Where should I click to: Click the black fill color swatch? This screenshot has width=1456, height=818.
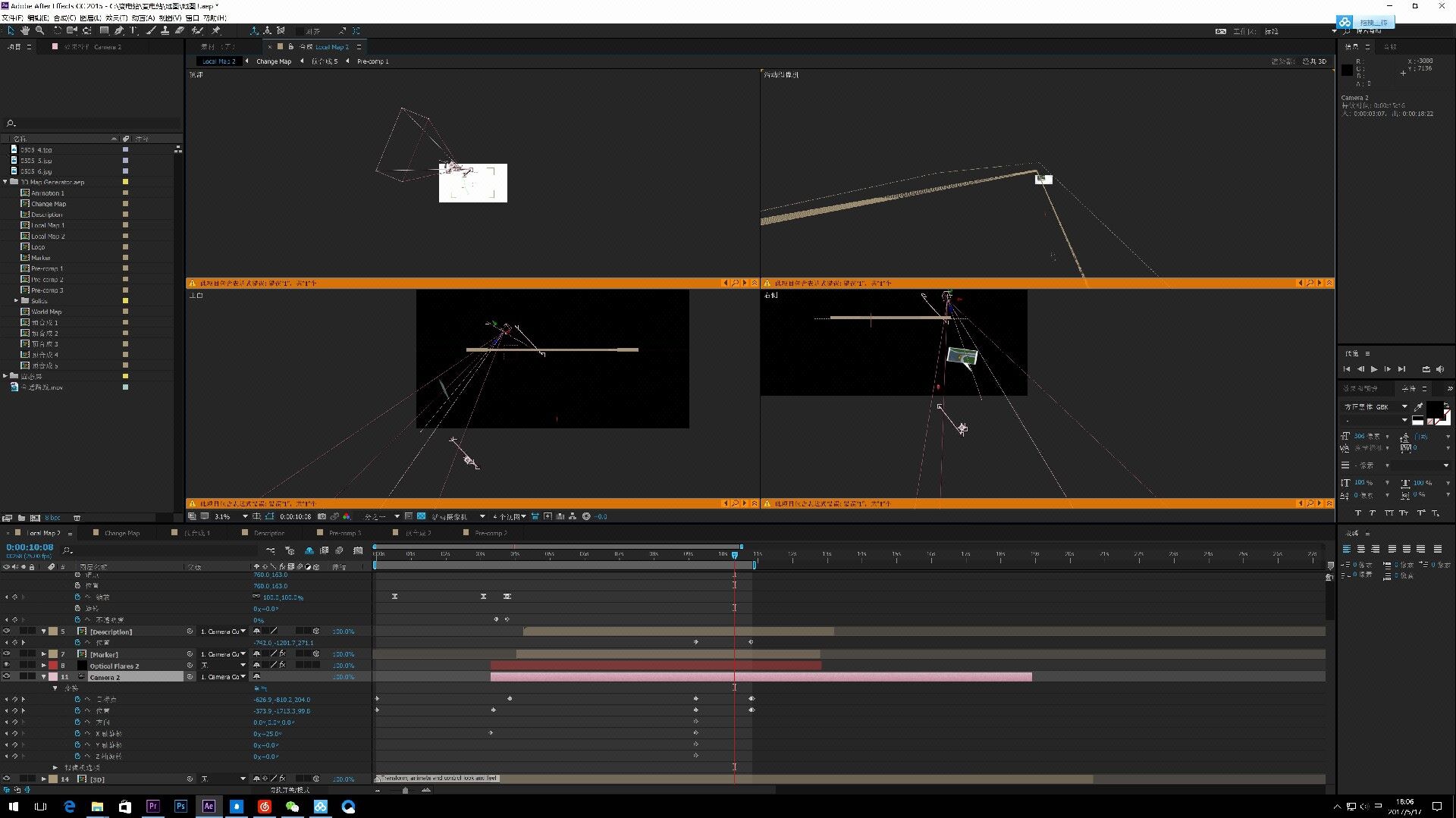(1435, 409)
